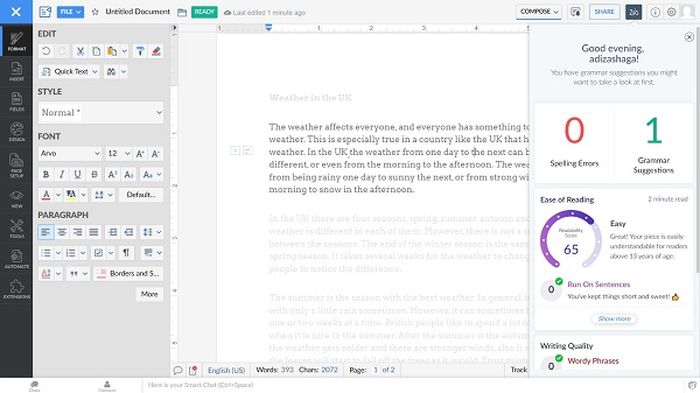
Task: Favorite the document with star icon
Action: pos(95,12)
